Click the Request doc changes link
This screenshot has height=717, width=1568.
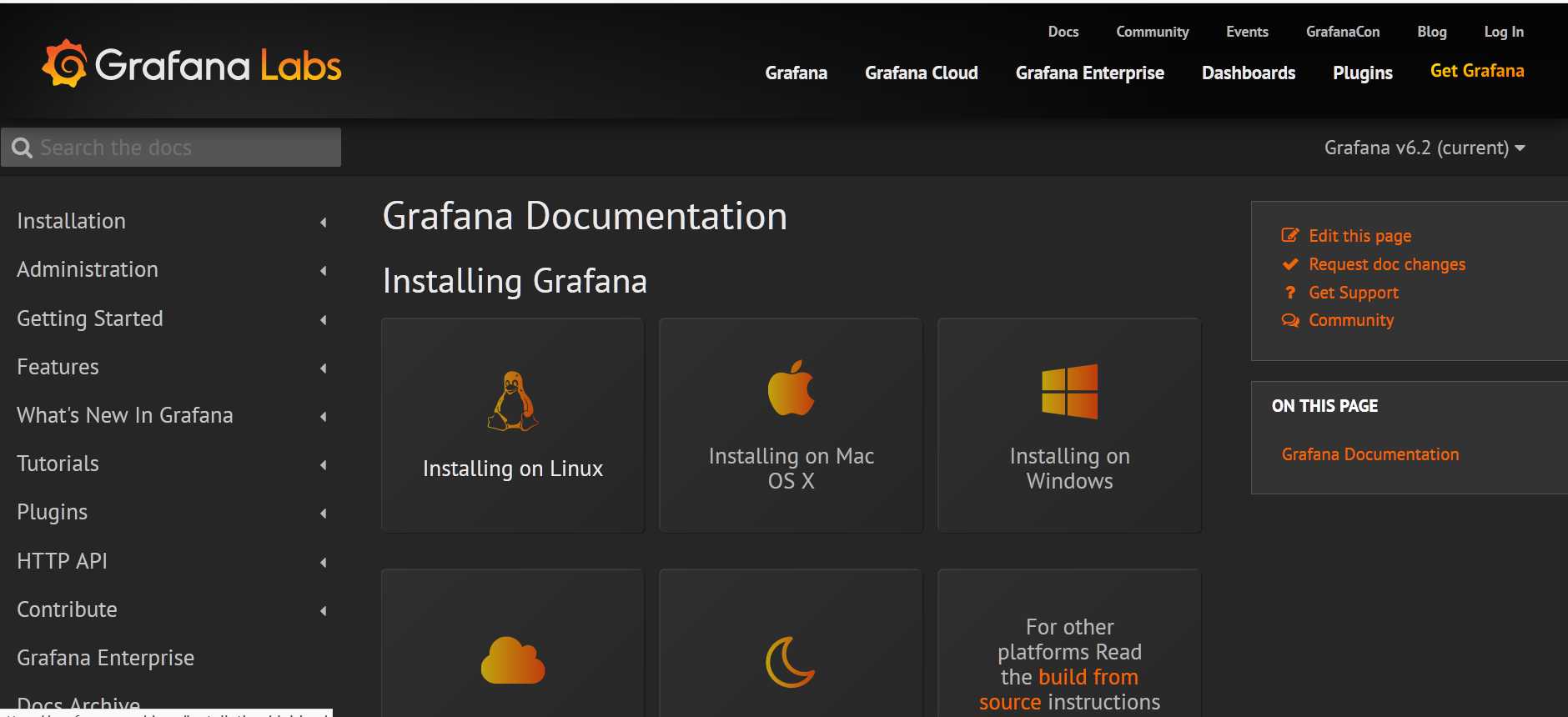(x=1386, y=264)
